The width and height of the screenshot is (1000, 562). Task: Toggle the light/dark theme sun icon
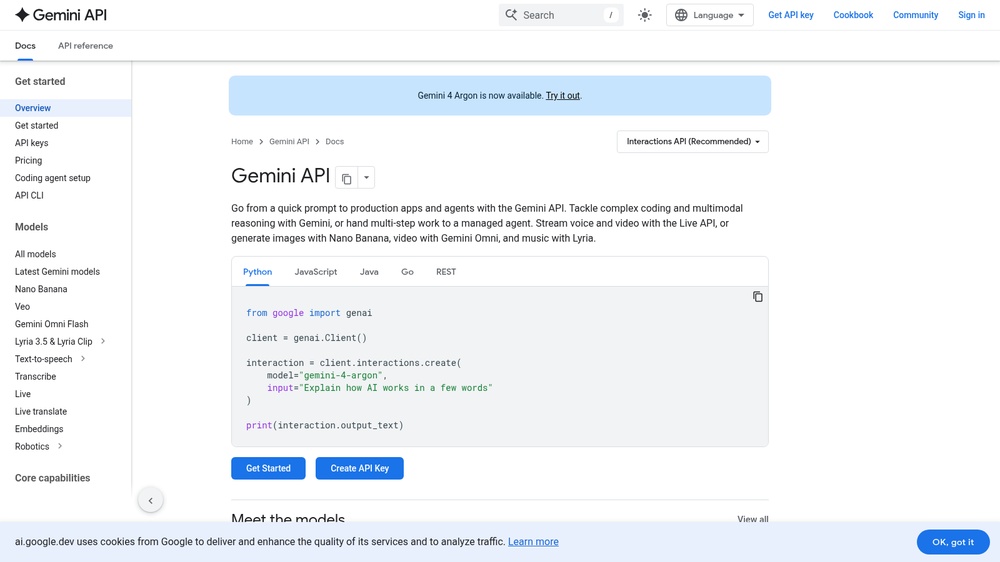(x=645, y=15)
